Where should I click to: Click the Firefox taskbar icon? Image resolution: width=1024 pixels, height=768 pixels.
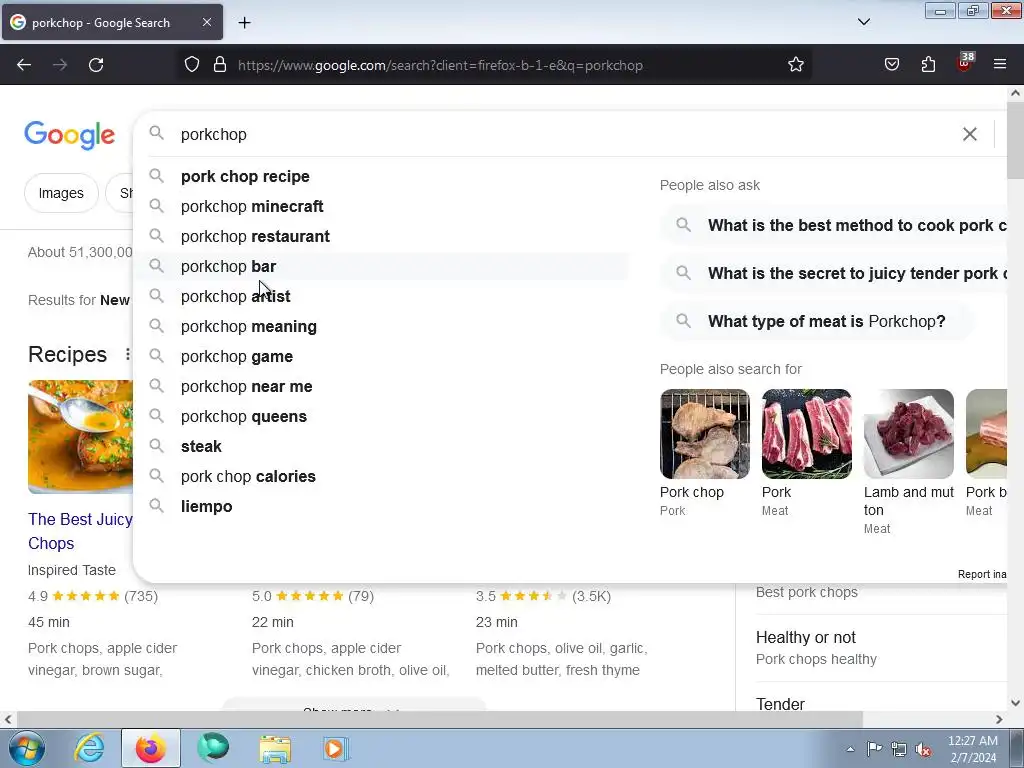[151, 749]
